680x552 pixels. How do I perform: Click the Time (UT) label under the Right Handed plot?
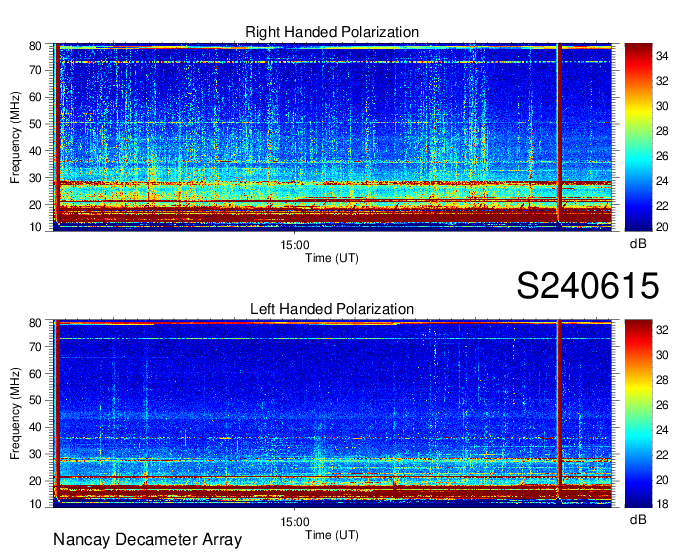(332, 258)
